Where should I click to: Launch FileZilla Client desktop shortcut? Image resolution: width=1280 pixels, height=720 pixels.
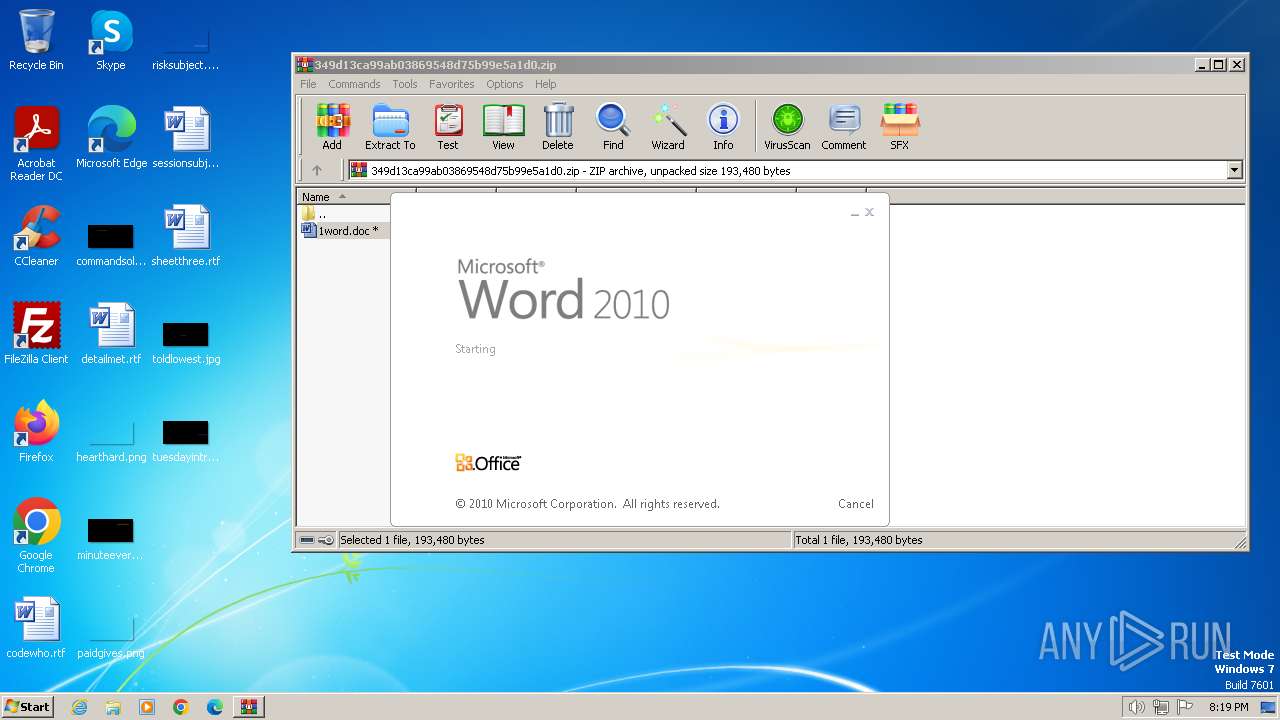36,334
